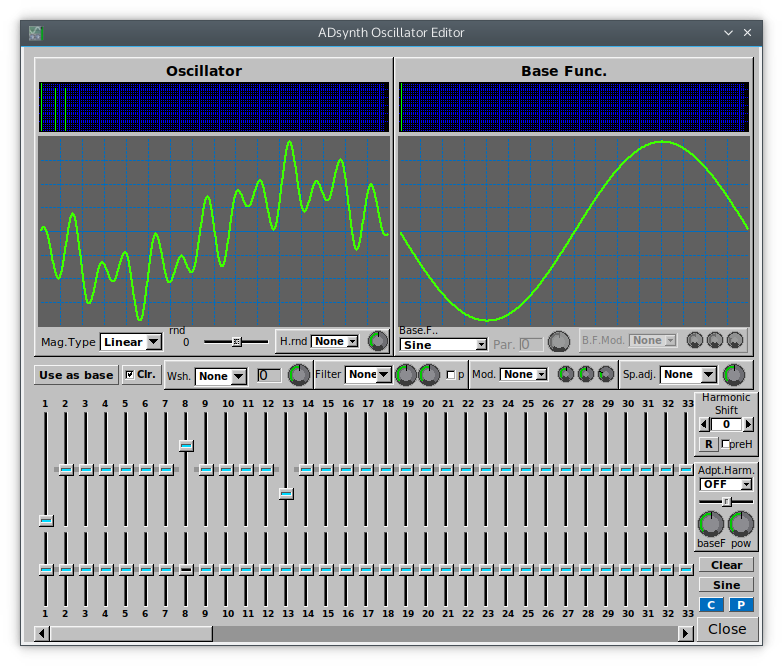The width and height of the screenshot is (783, 666).
Task: Click the first Mod. parameter knob
Action: tap(566, 374)
